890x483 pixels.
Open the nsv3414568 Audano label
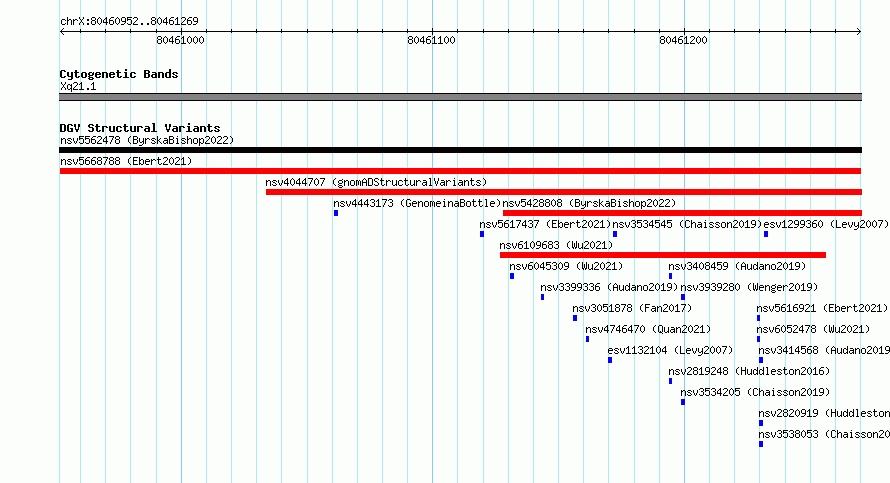point(824,350)
